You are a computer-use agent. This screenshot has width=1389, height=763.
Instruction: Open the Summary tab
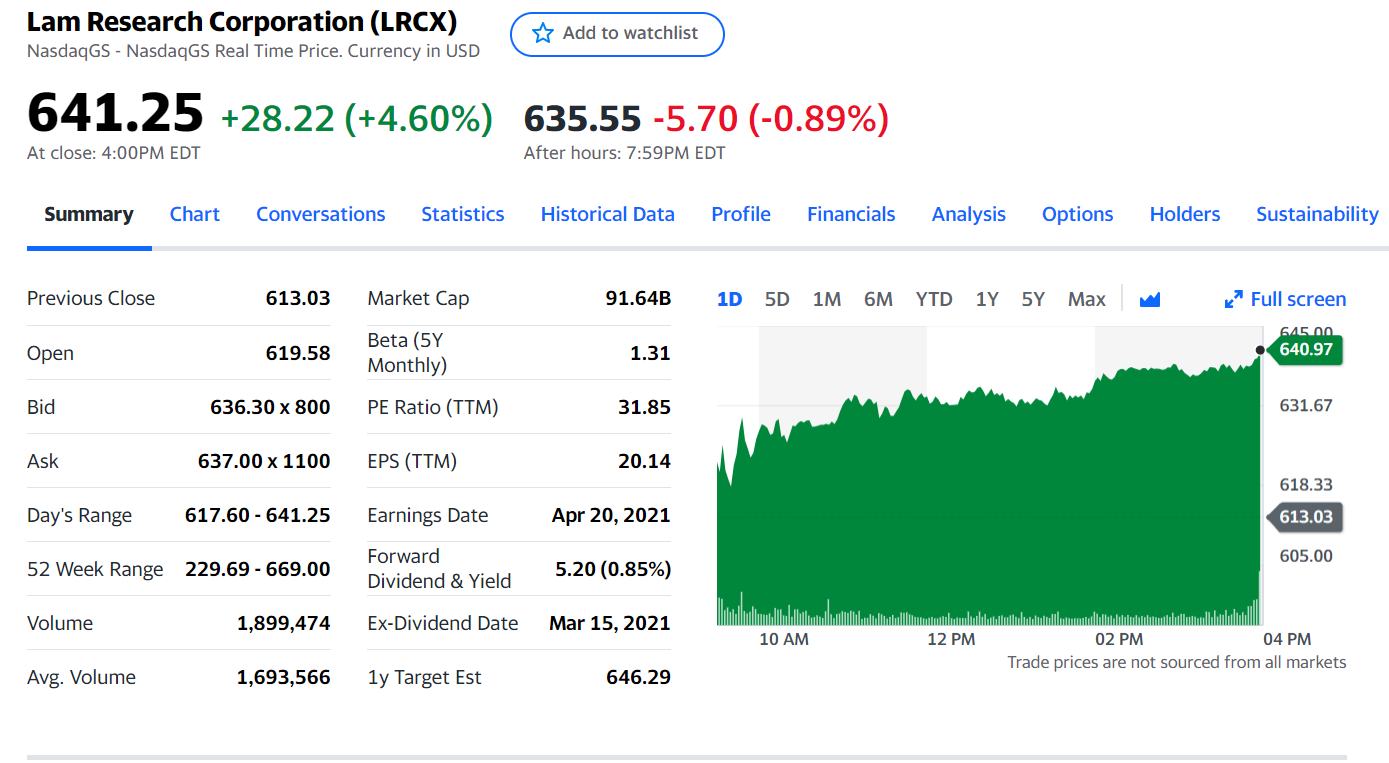point(89,214)
